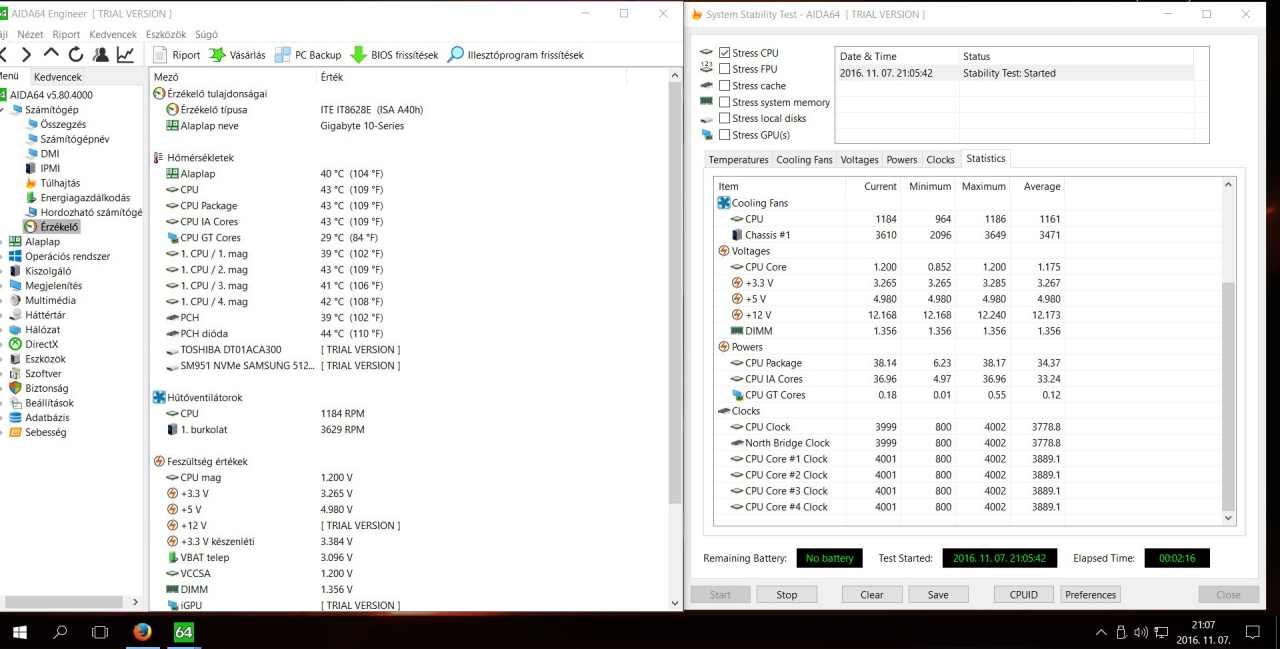Open Illesztőprogram frissítések driver updates

click(x=515, y=55)
